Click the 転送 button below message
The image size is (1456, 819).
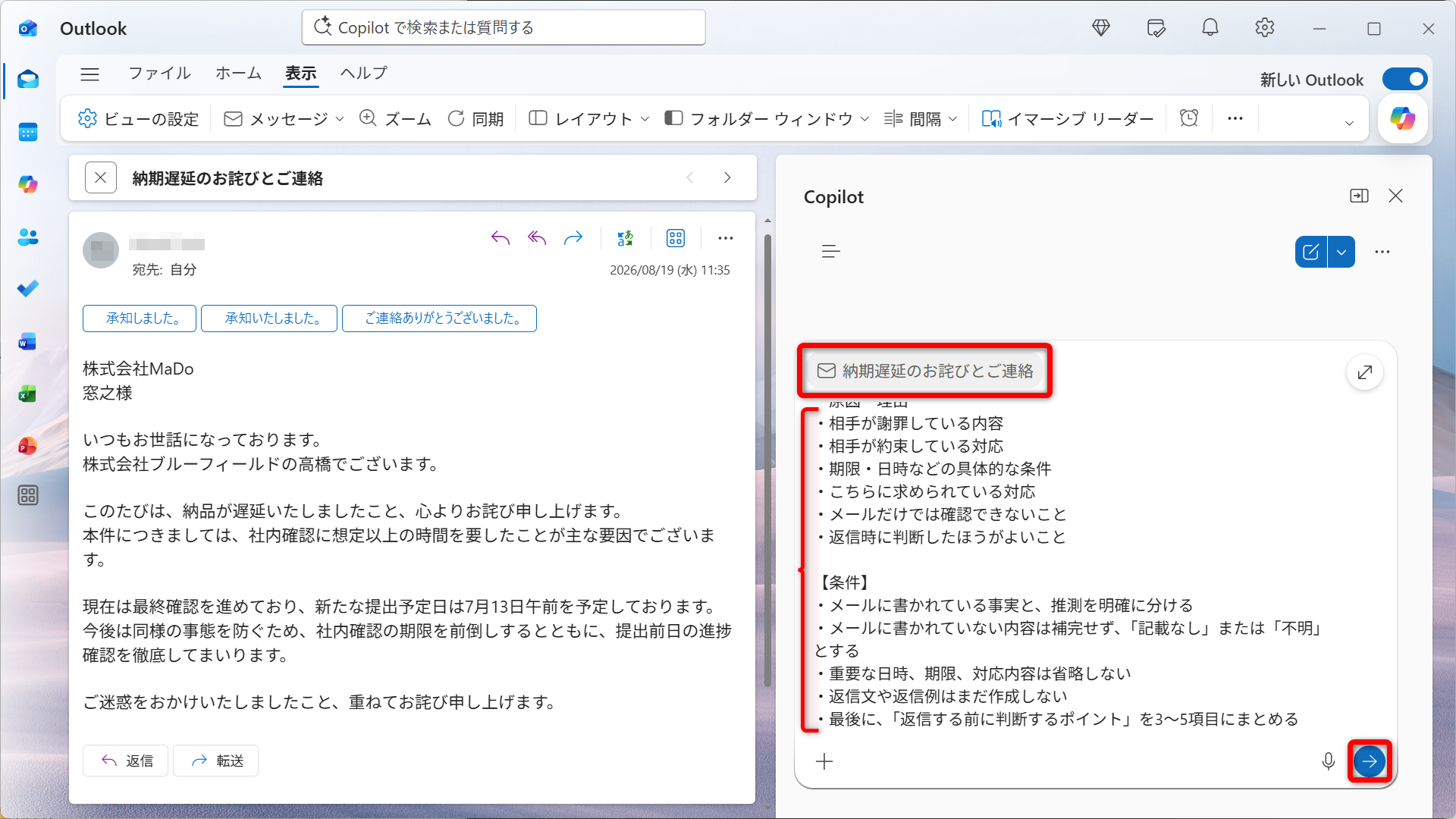point(216,761)
